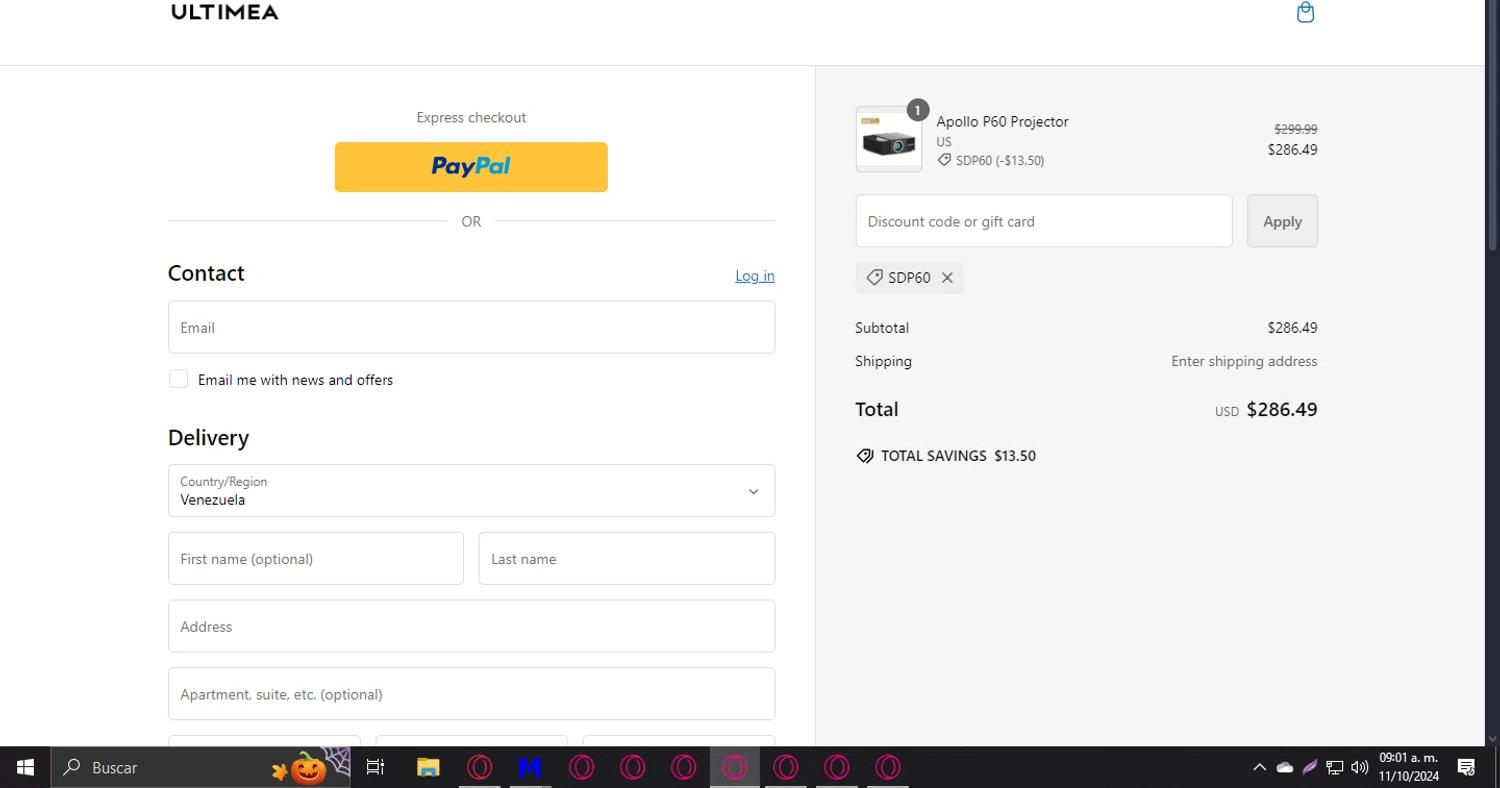Expand the Country/Region dropdown
The height and width of the screenshot is (788, 1500).
(471, 491)
